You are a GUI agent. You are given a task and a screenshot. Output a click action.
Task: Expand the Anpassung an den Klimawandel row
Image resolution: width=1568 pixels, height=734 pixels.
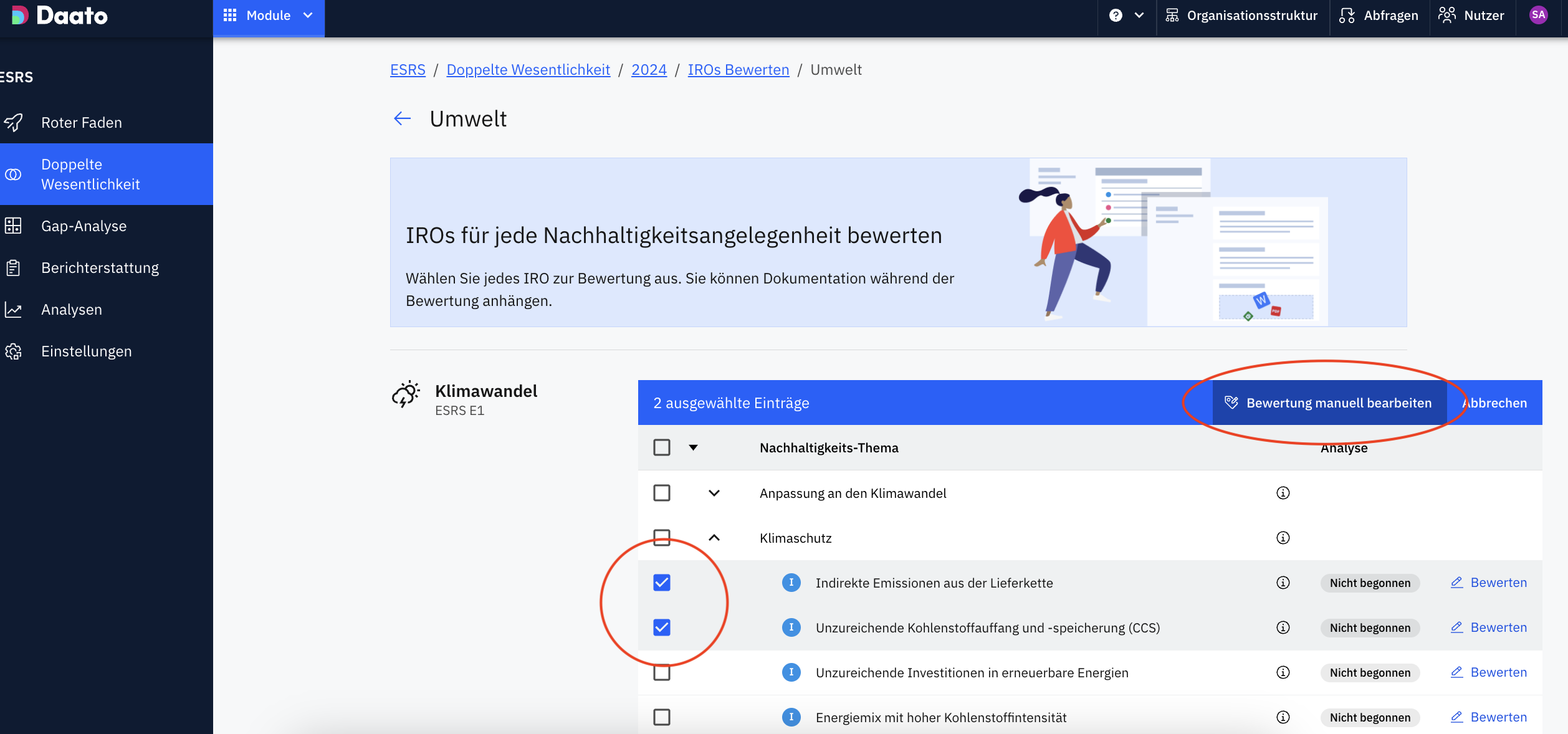[x=714, y=493]
